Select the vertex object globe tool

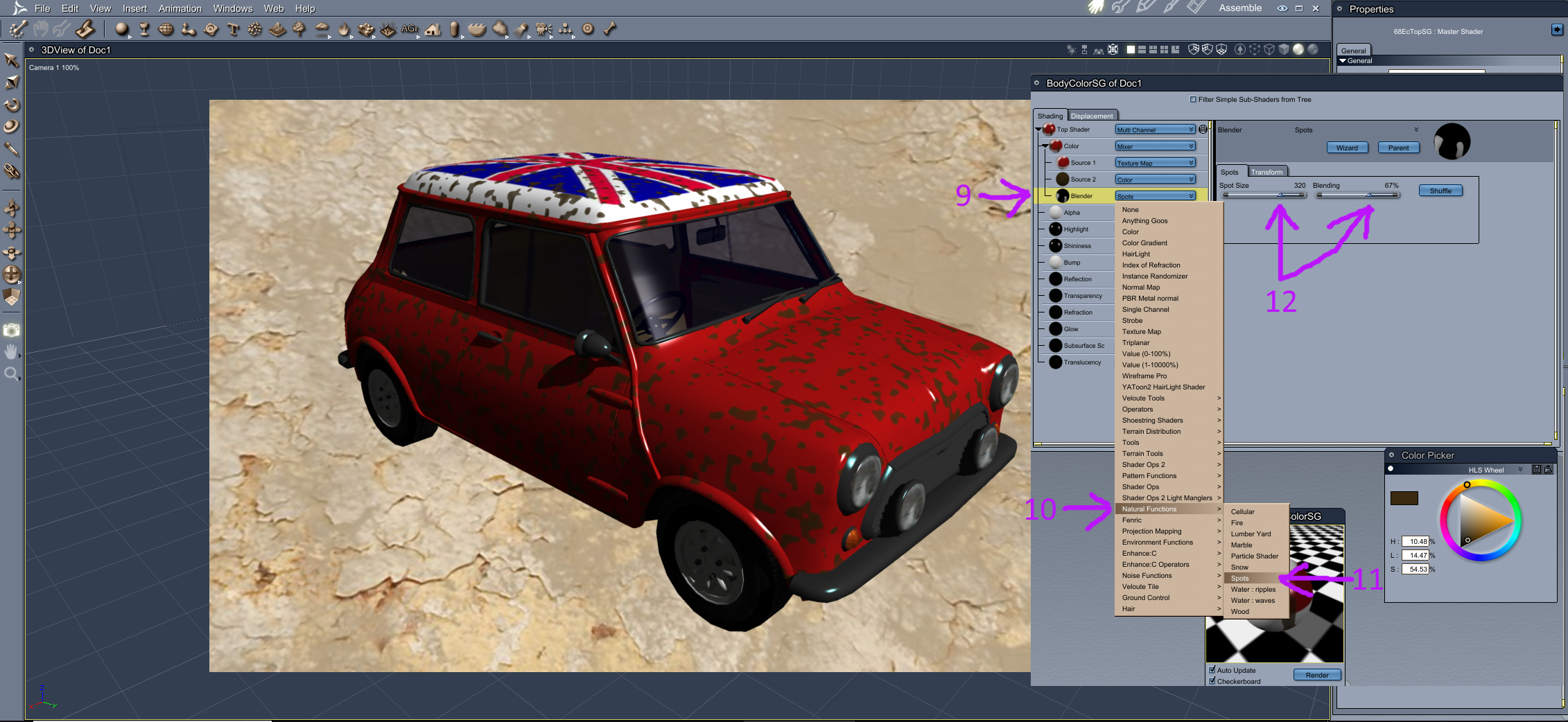pyautogui.click(x=166, y=29)
